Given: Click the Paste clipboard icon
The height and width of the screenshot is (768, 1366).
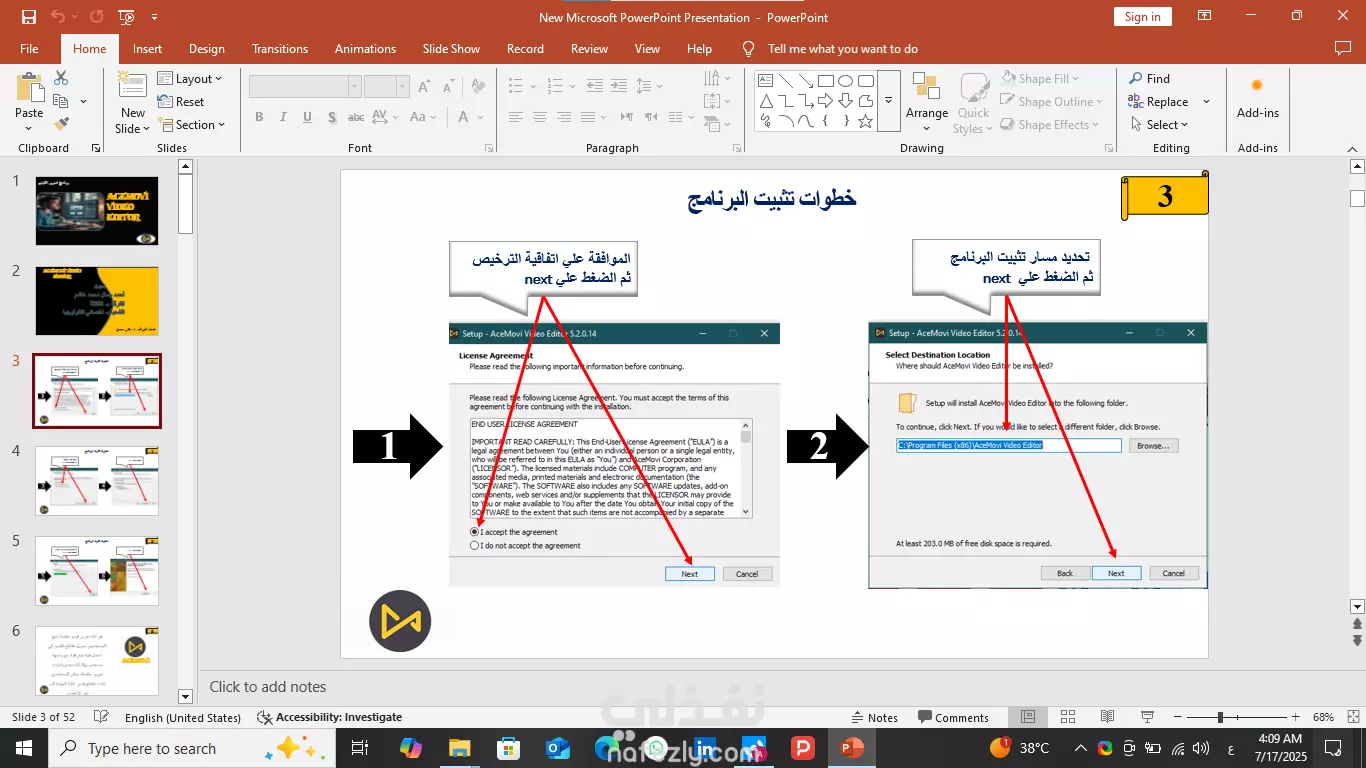Looking at the screenshot, I should [x=29, y=87].
